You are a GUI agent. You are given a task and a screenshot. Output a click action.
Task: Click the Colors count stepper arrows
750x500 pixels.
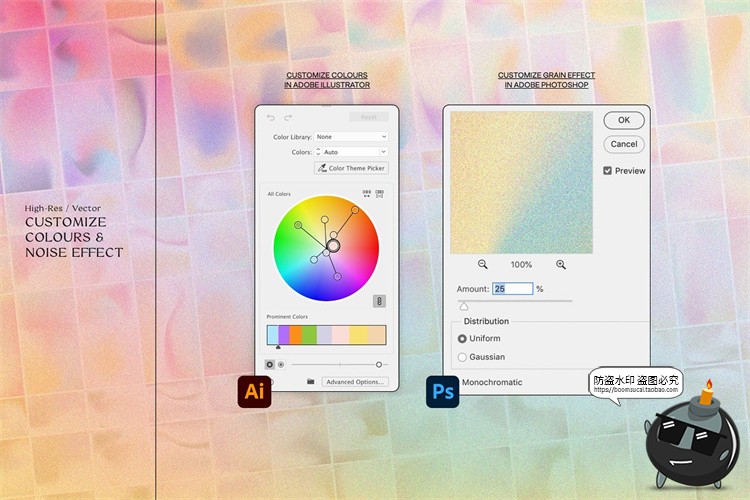(x=319, y=152)
